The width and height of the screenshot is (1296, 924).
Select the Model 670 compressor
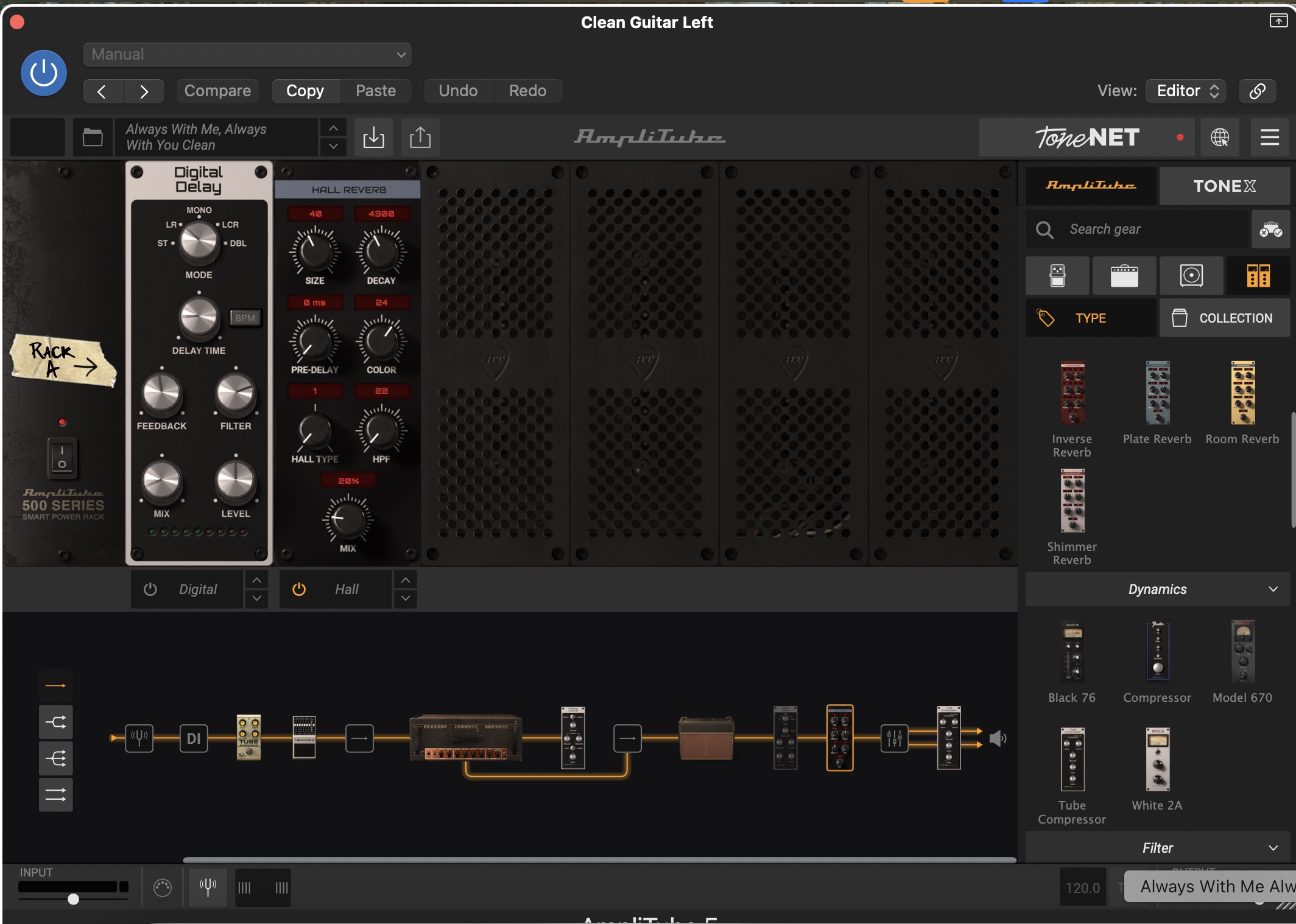1242,651
